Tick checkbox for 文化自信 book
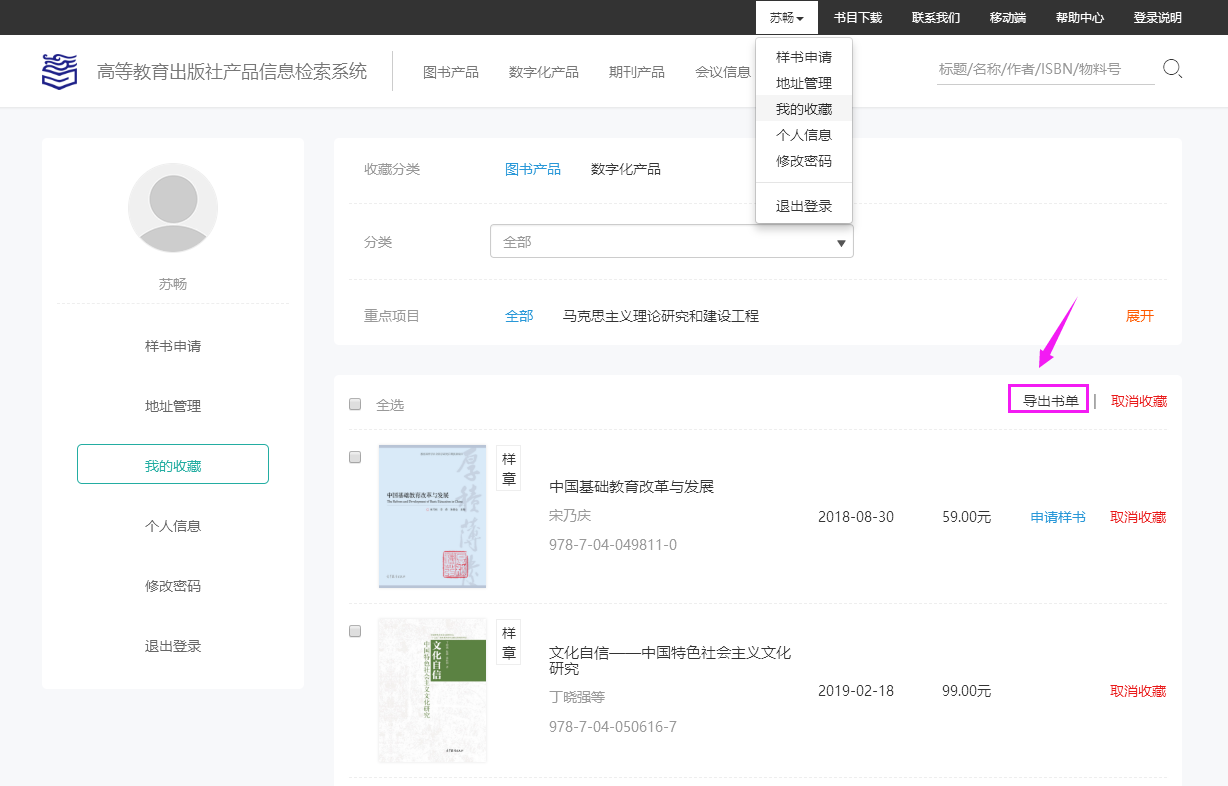The image size is (1228, 786). click(355, 631)
